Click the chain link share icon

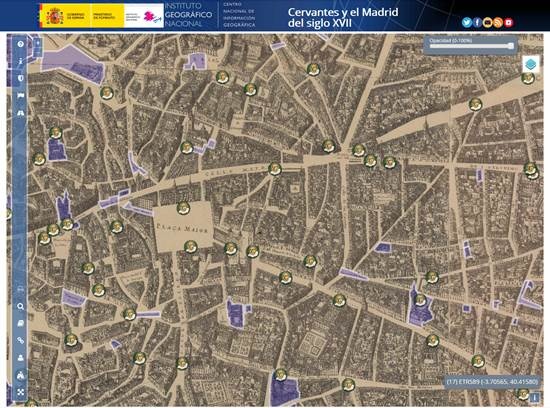click(21, 340)
